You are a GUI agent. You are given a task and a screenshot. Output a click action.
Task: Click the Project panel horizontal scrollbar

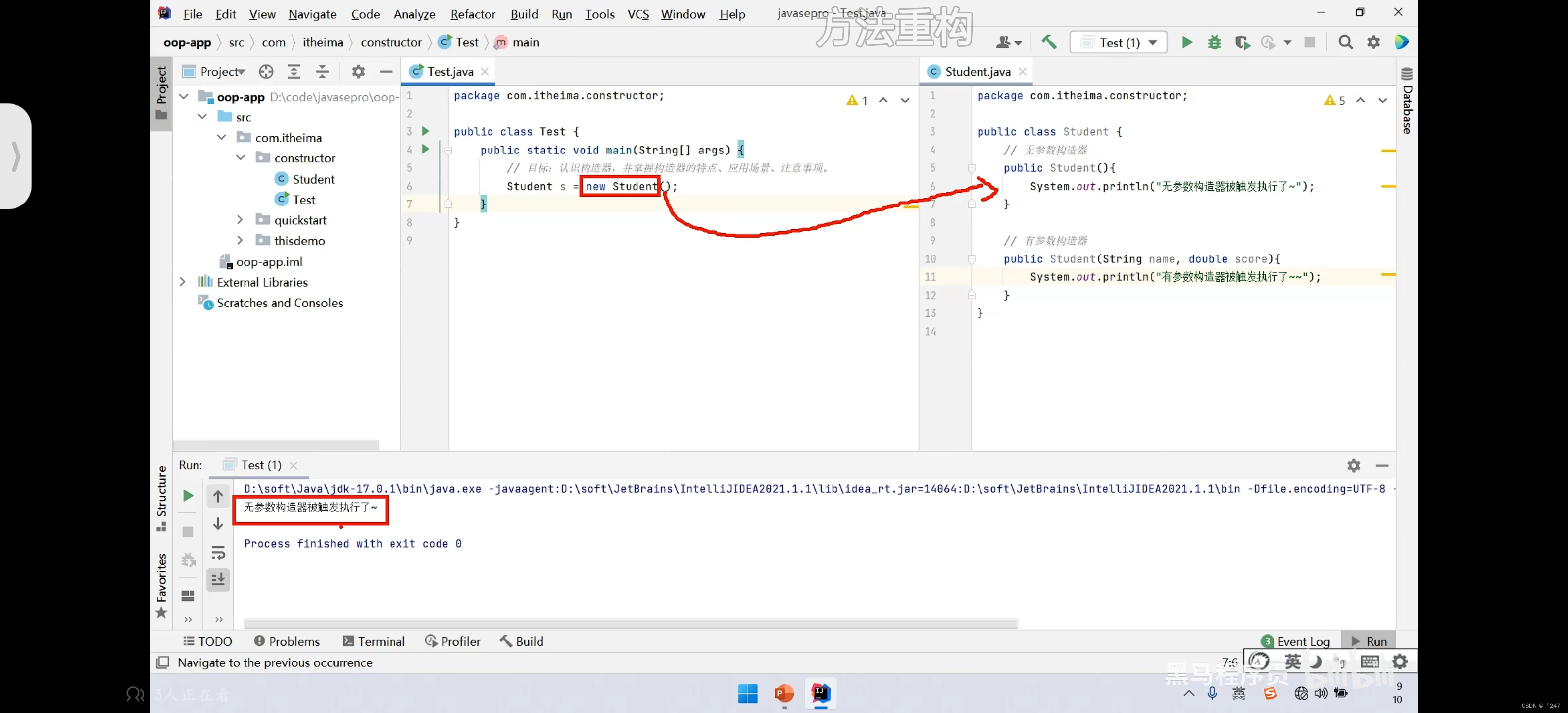coord(276,445)
